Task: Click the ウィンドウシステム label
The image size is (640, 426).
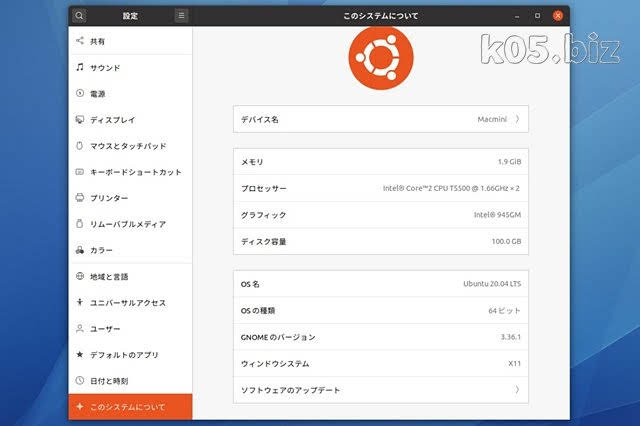Action: pyautogui.click(x=275, y=364)
